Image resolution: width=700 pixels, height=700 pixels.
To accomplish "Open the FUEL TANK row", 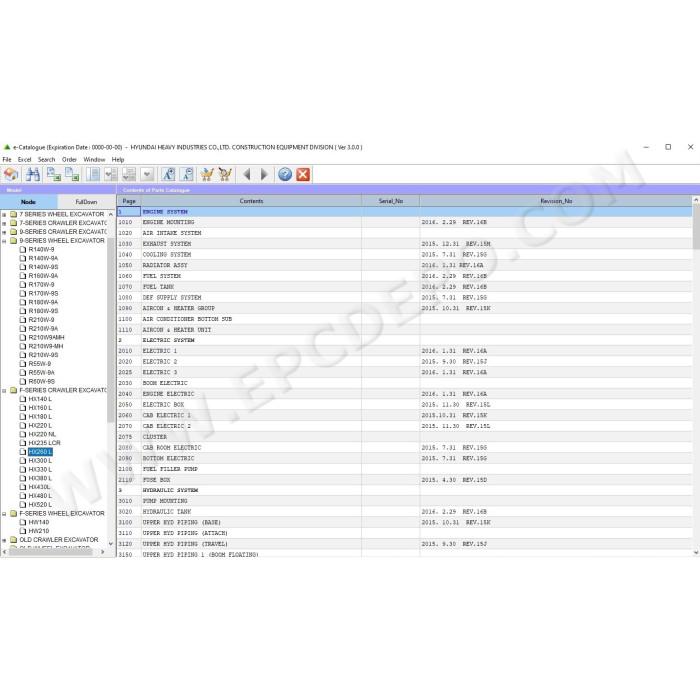I will point(404,287).
